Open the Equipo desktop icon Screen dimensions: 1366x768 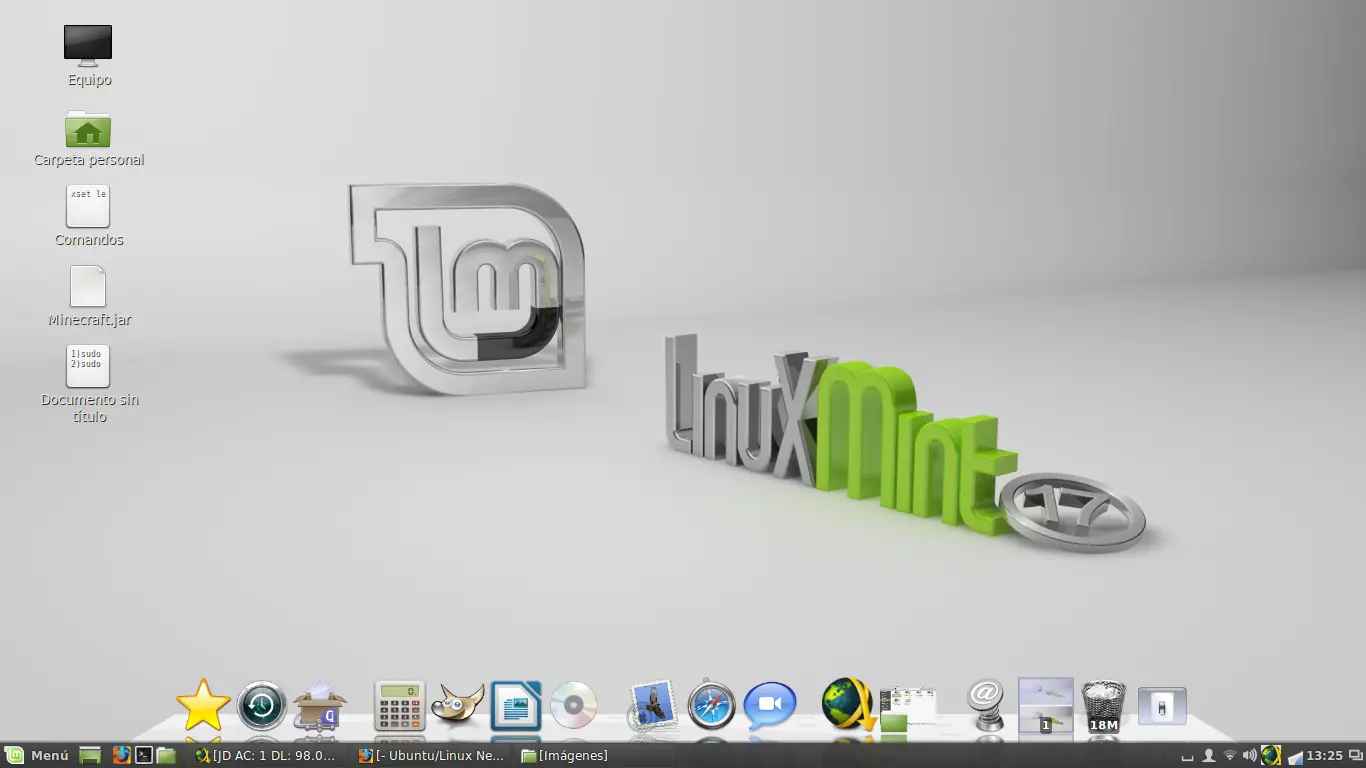(x=88, y=47)
